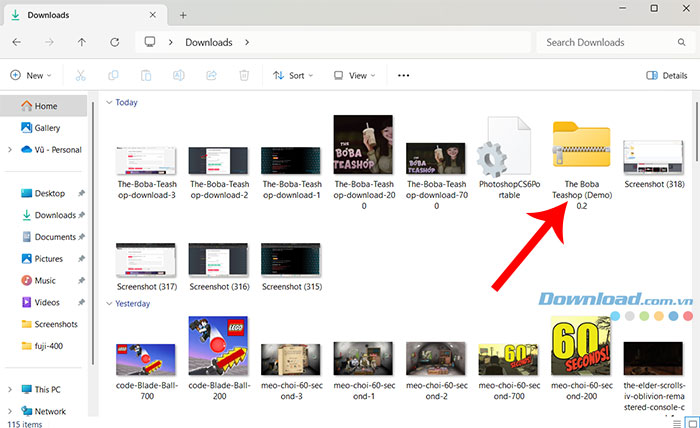
Task: Toggle the Details pane
Action: point(667,75)
